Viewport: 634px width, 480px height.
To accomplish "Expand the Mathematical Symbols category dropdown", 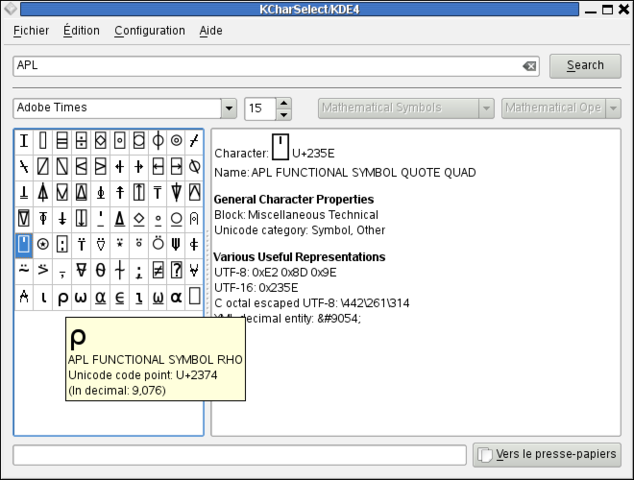I will click(486, 108).
